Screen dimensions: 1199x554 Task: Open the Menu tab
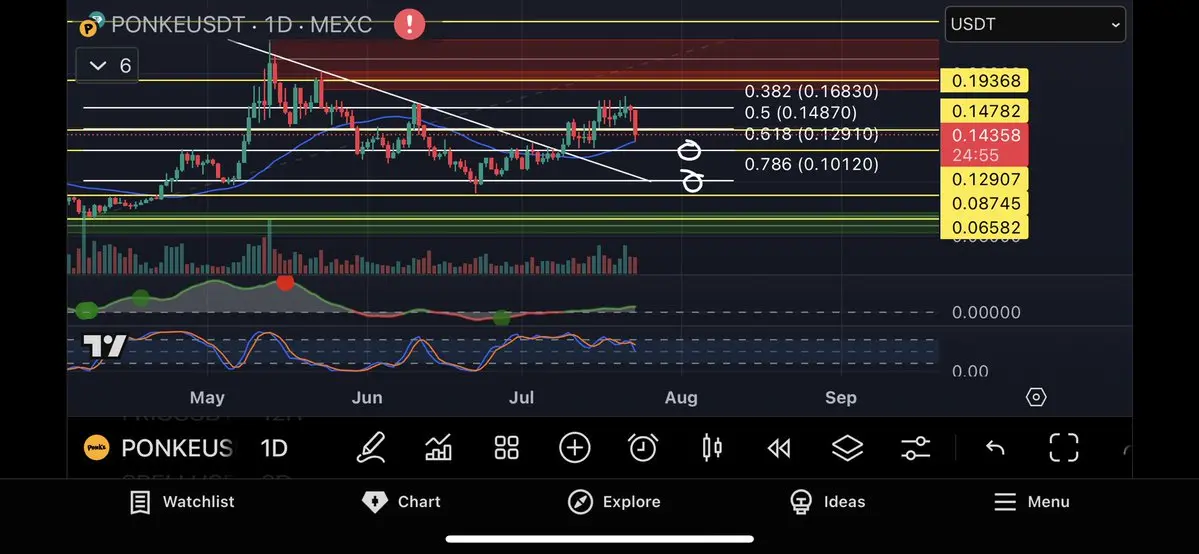[x=1032, y=502]
